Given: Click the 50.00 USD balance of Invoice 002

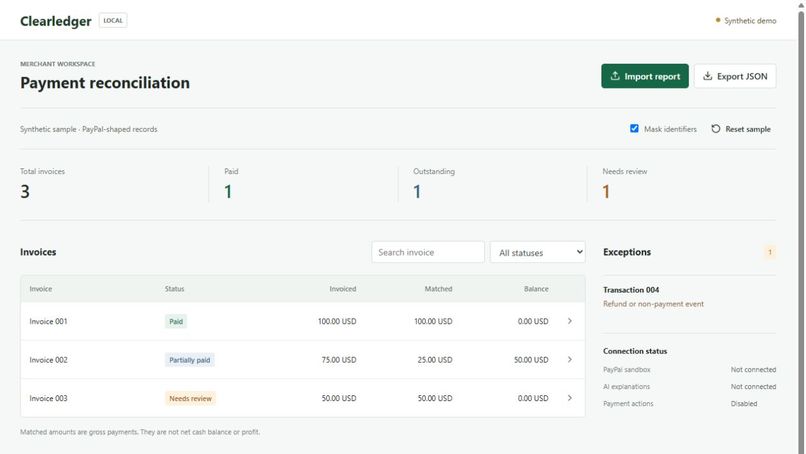Looking at the screenshot, I should click(531, 360).
